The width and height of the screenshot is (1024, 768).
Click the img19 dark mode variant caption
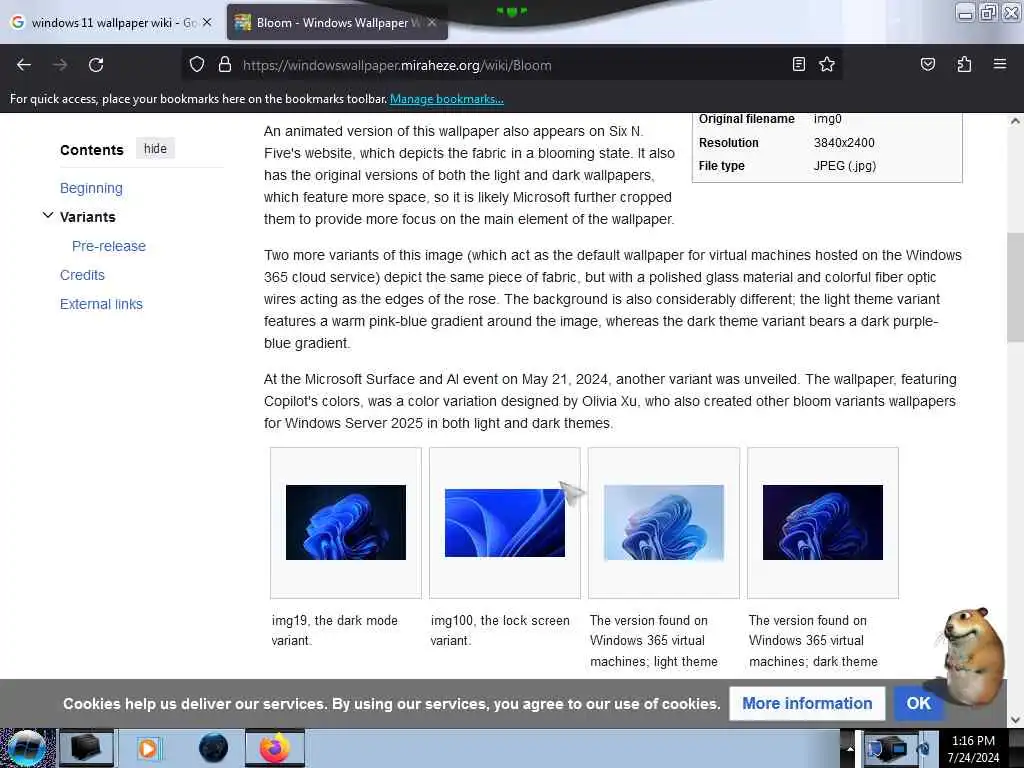(x=334, y=630)
